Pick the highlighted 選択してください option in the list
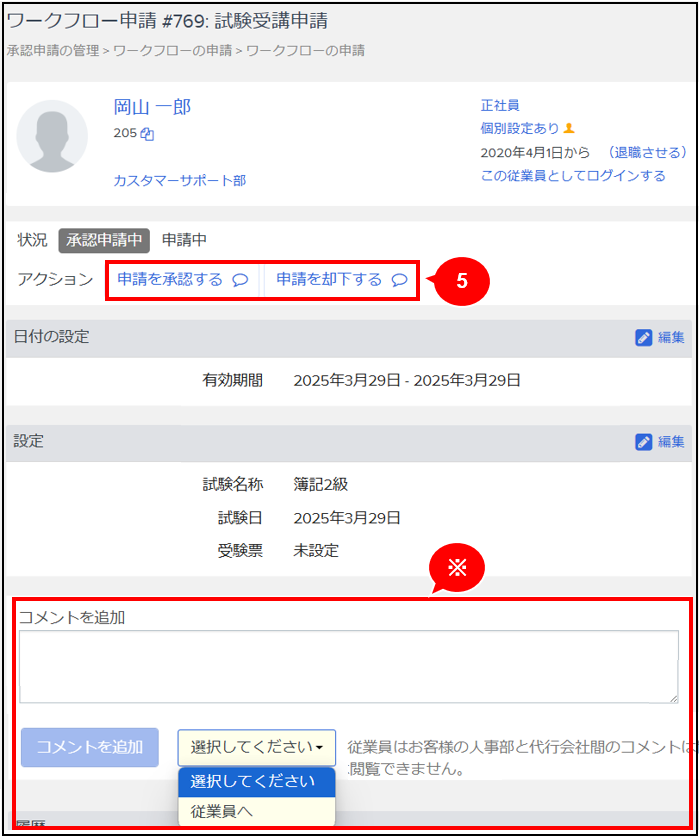Screen dimensions: 699x838 click(x=256, y=781)
